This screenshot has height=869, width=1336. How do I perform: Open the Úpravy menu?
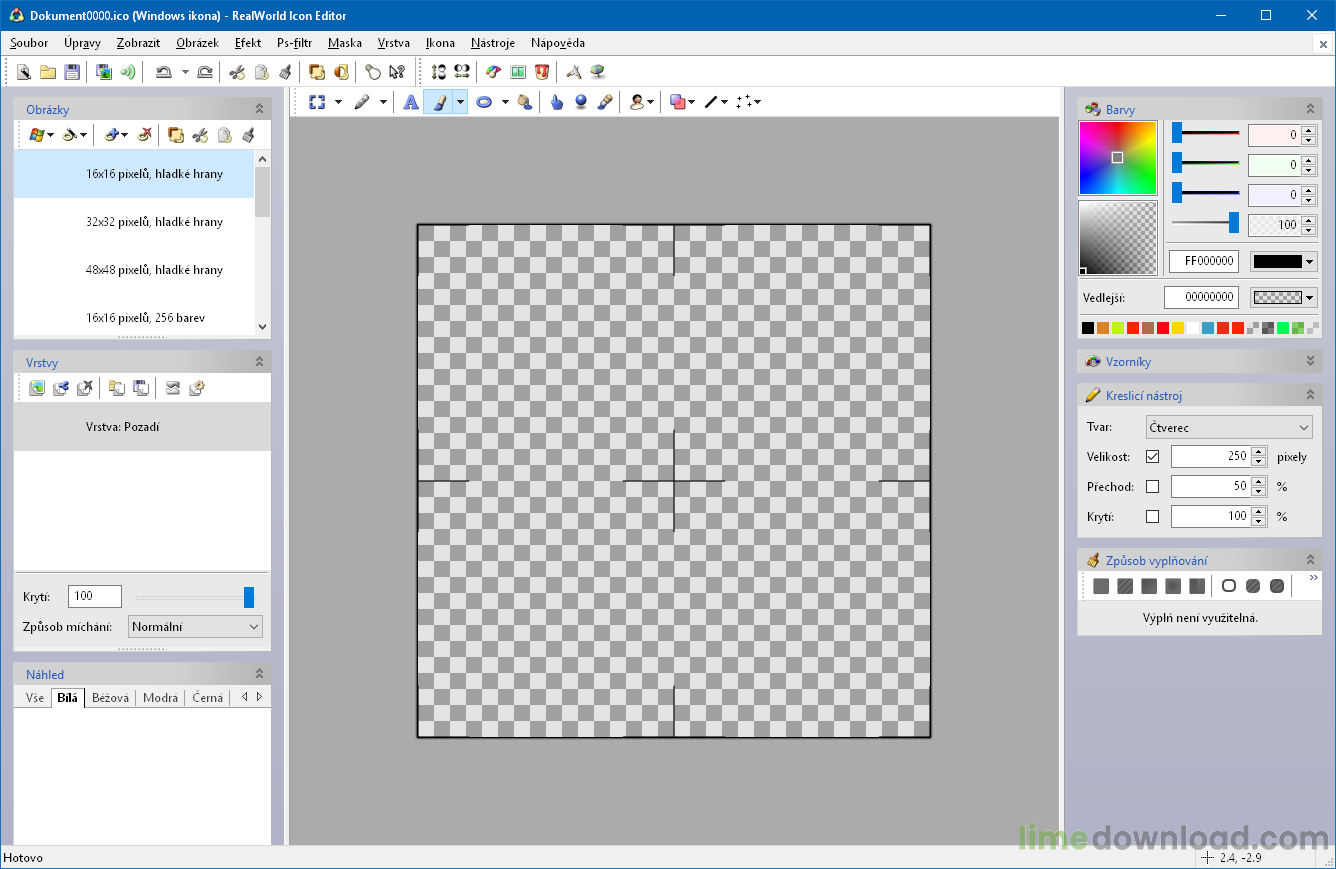[82, 43]
